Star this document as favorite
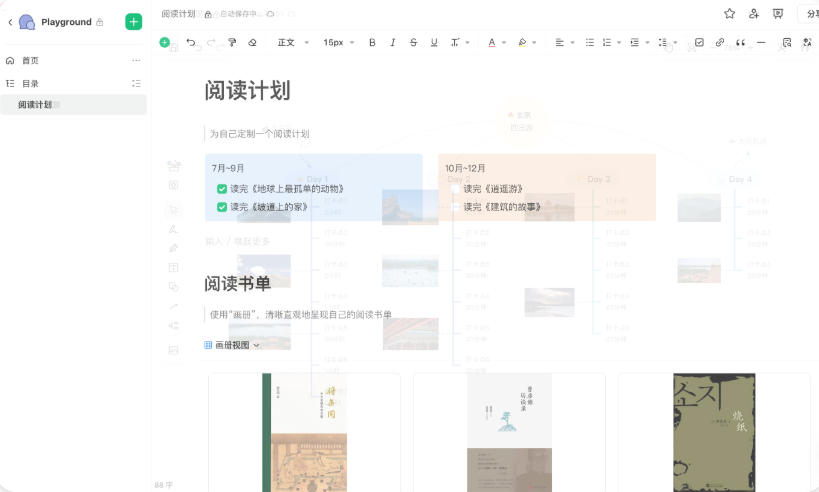 tap(729, 14)
